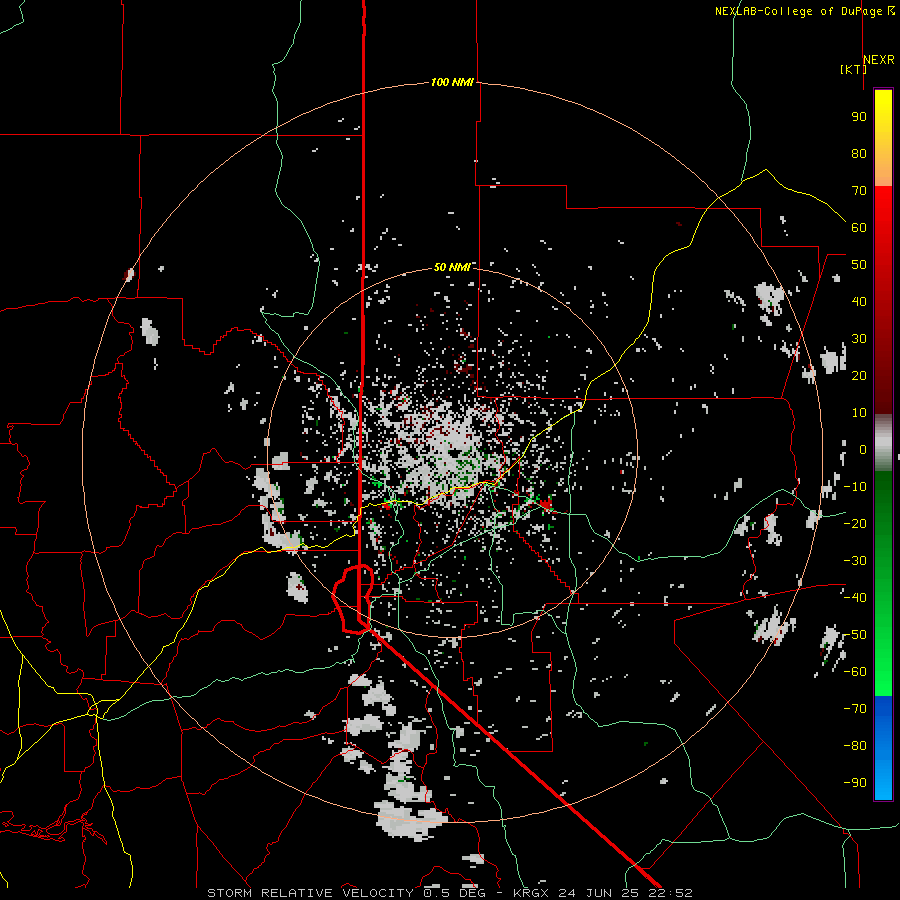Click the 0 value on velocity scale

pos(863,449)
